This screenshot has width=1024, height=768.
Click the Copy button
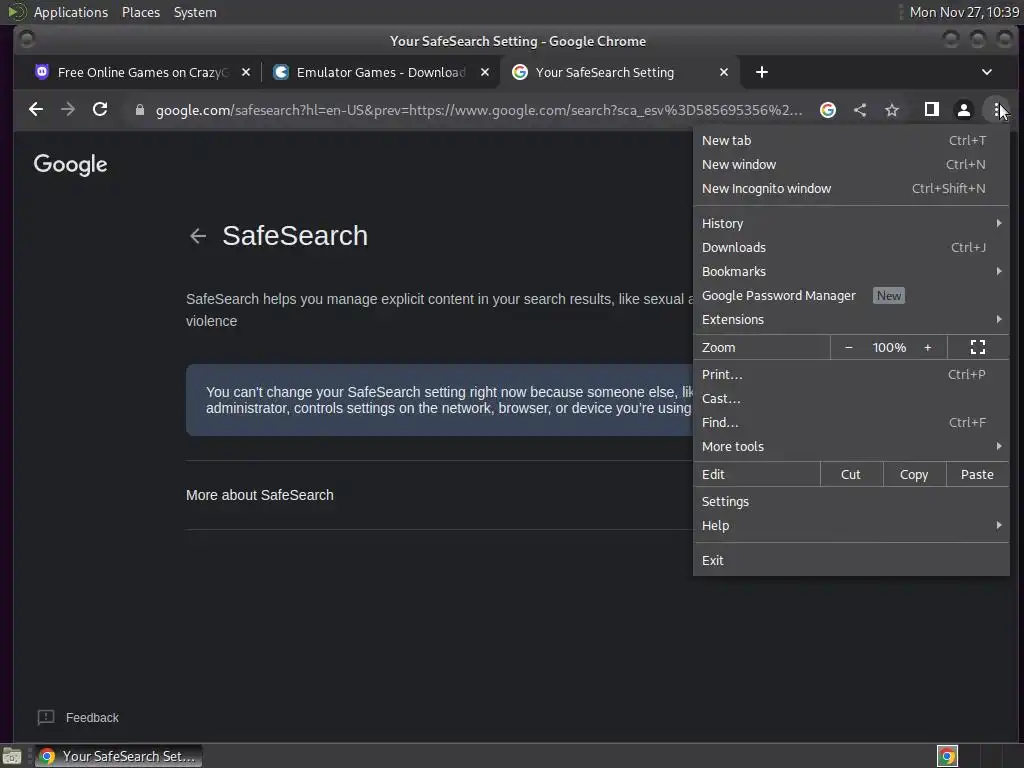pos(914,475)
